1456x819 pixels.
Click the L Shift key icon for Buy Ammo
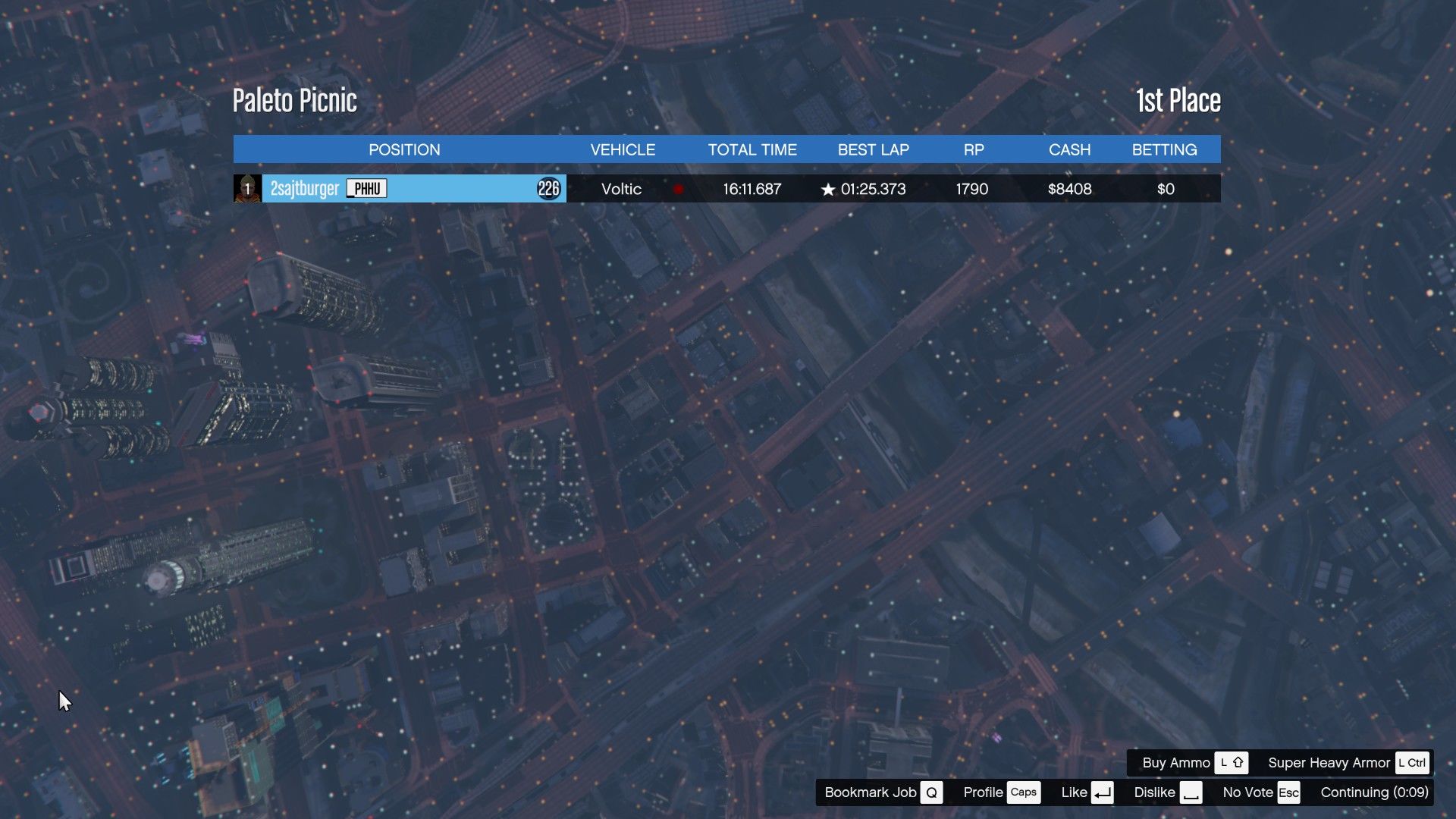(x=1231, y=763)
